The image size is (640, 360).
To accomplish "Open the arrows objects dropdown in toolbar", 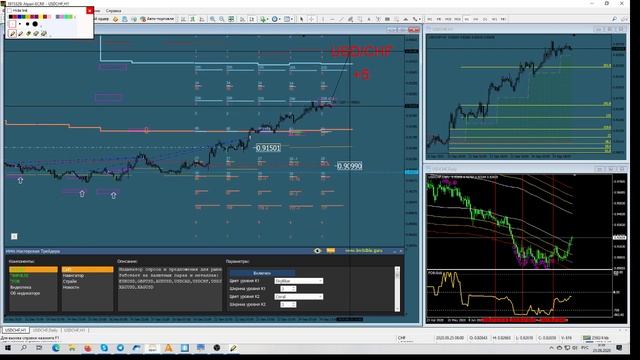I will pos(417,19).
